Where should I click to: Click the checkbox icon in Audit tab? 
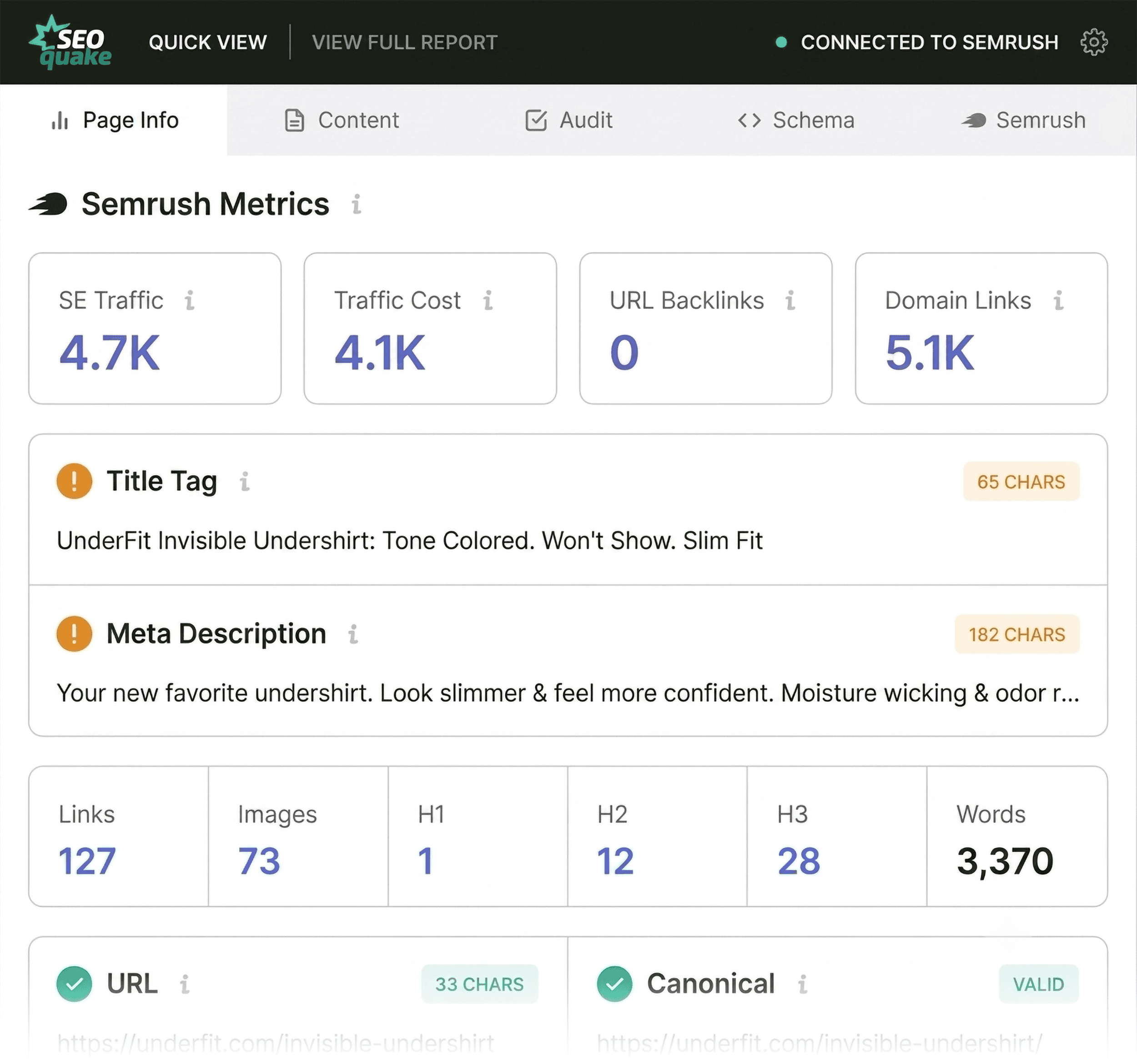[536, 120]
